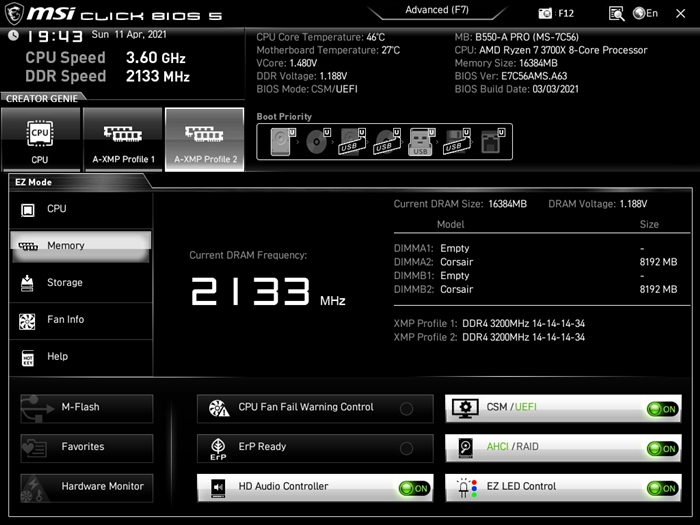Open the CPU section in EZ Mode

pos(80,209)
